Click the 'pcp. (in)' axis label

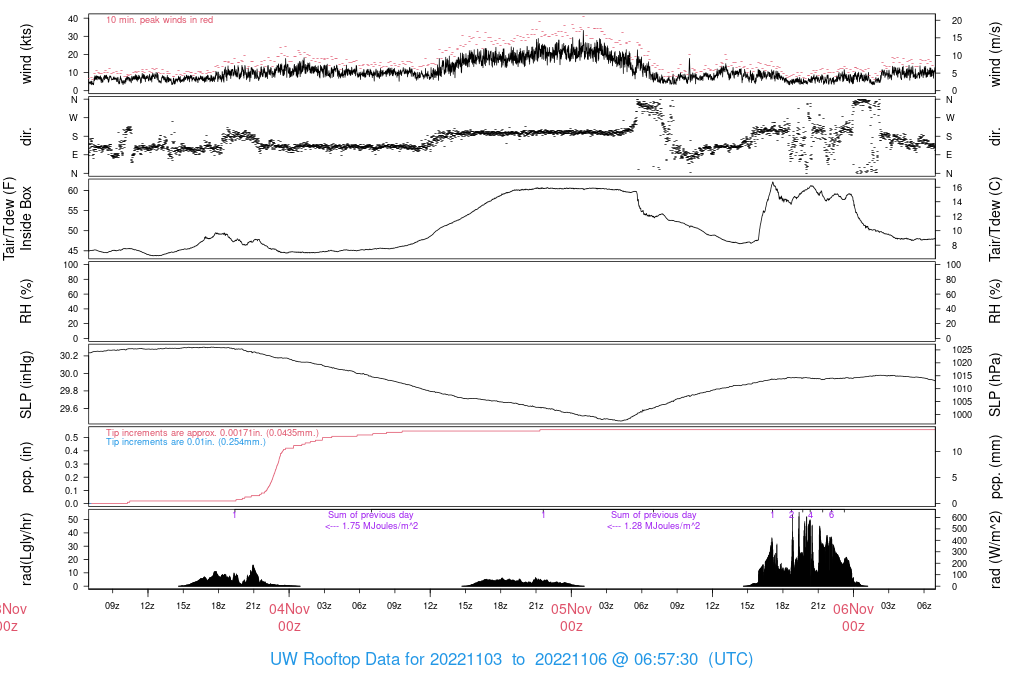26,467
